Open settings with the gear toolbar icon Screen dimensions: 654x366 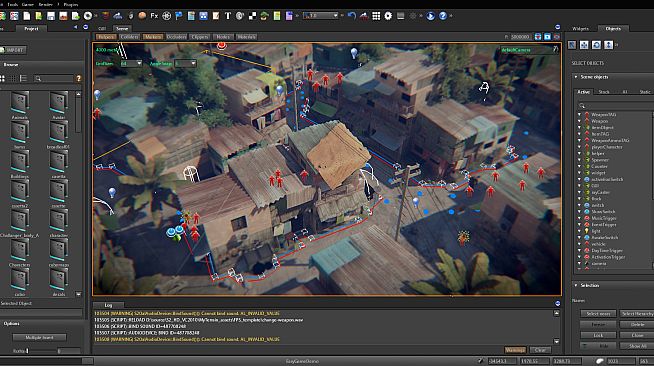click(x=388, y=16)
